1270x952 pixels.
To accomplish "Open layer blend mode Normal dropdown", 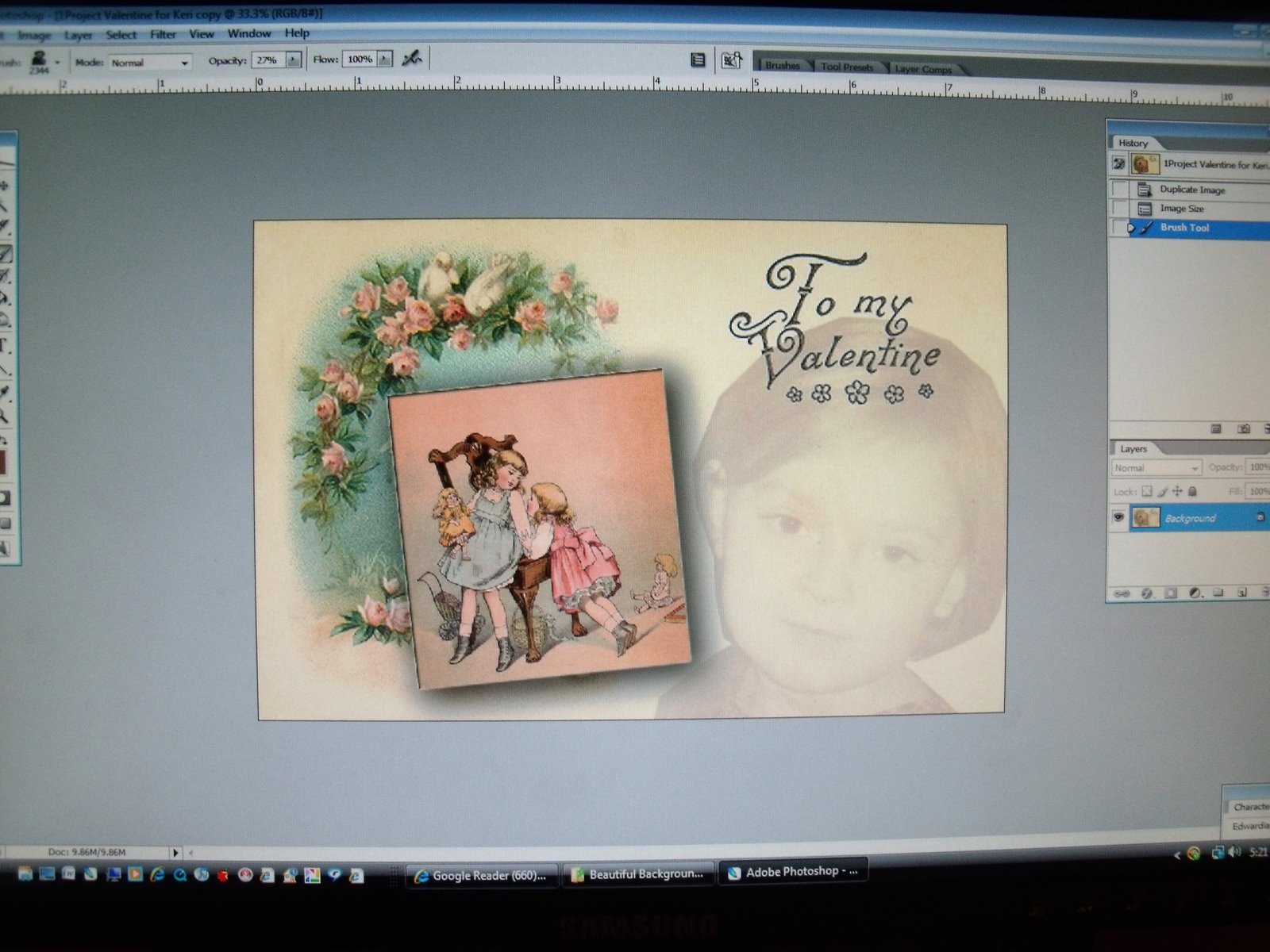I will point(1156,468).
